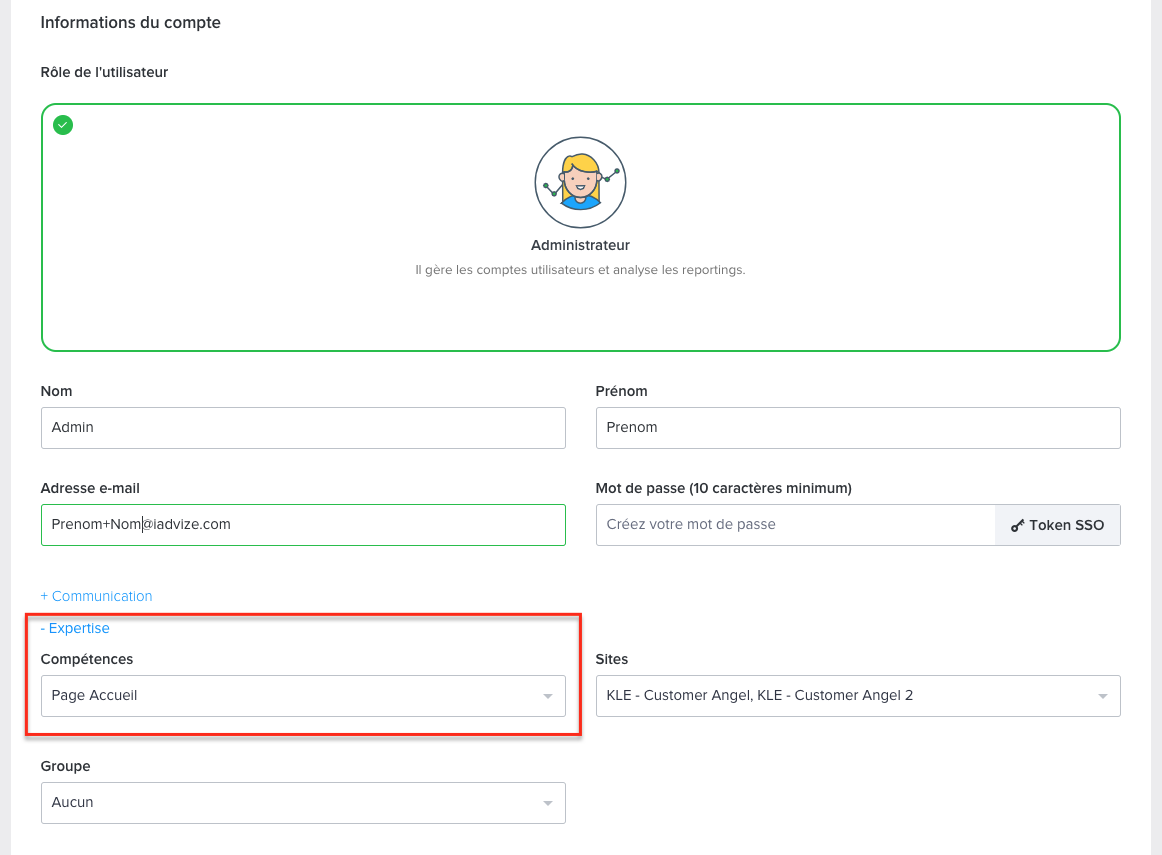Click the caret arrow in the Groupe field

(x=547, y=803)
